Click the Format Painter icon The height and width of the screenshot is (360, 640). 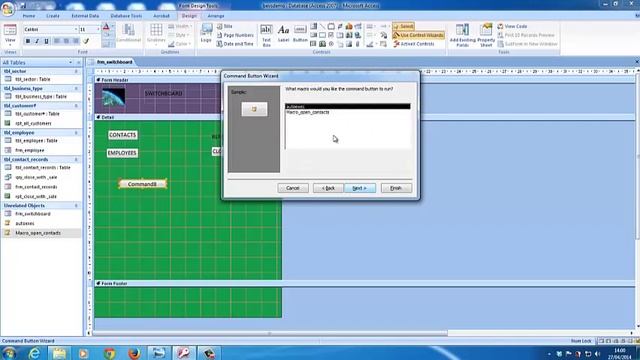pos(86,41)
